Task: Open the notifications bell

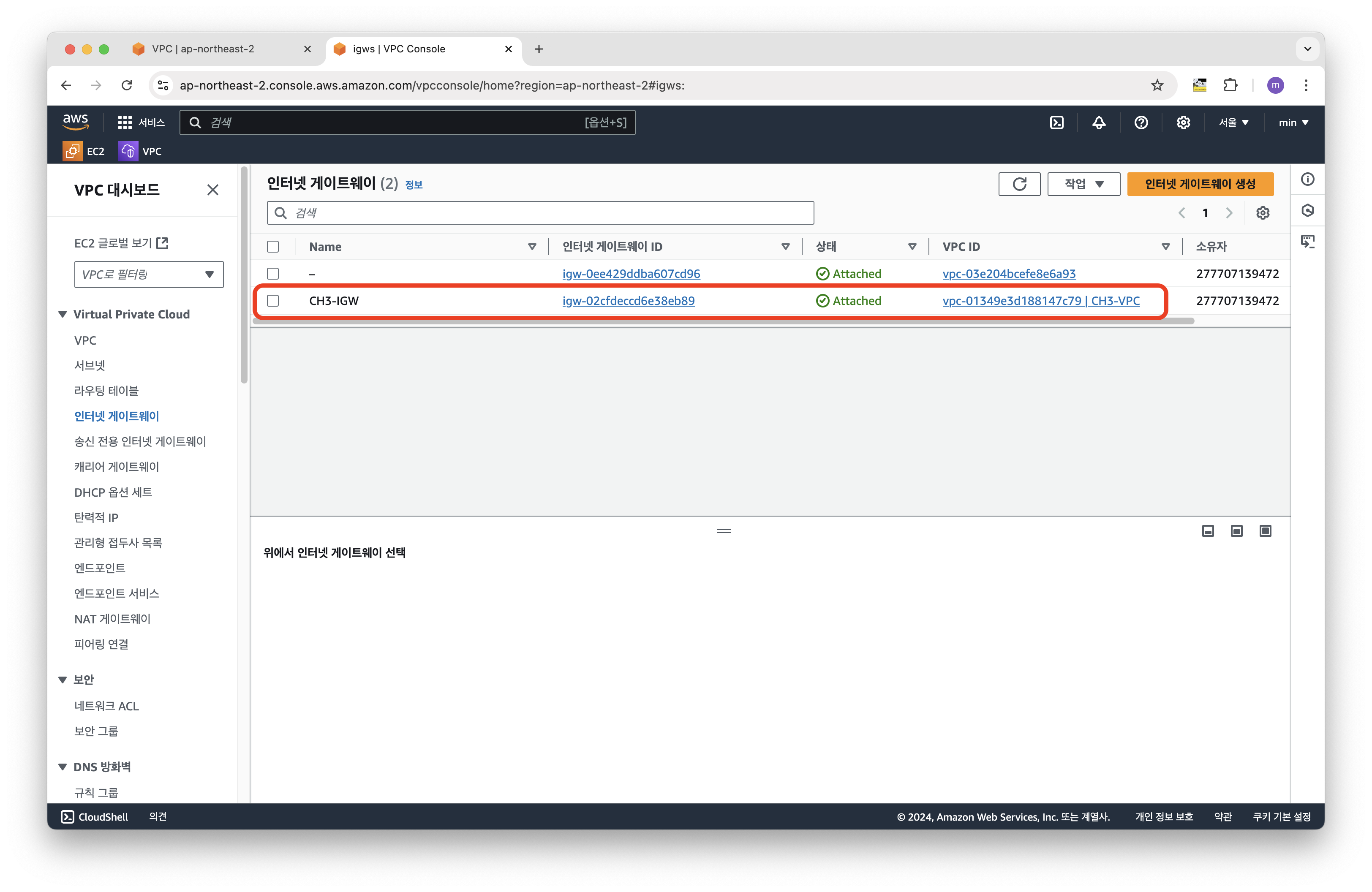Action: point(1099,123)
